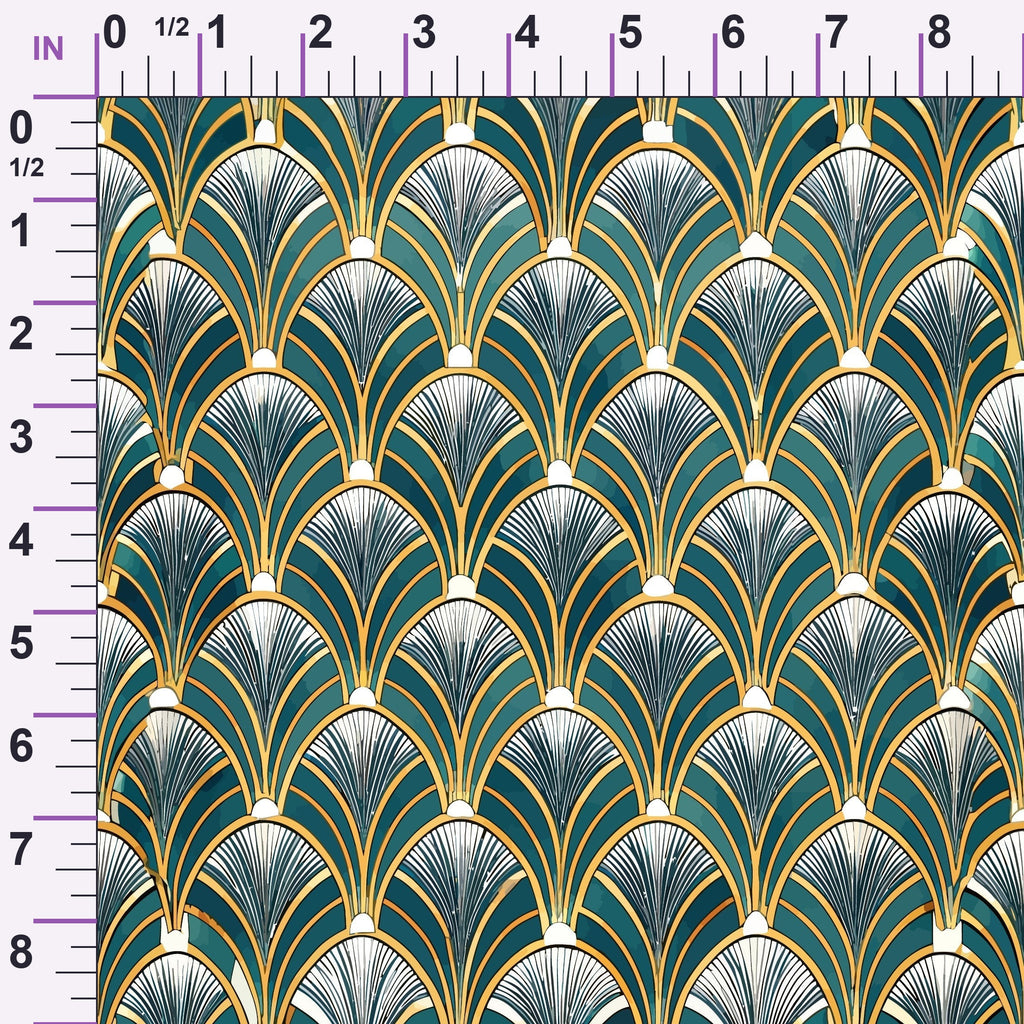Click the "0" on the vertical ruler
Viewport: 1024px width, 1024px height.
(x=21, y=129)
